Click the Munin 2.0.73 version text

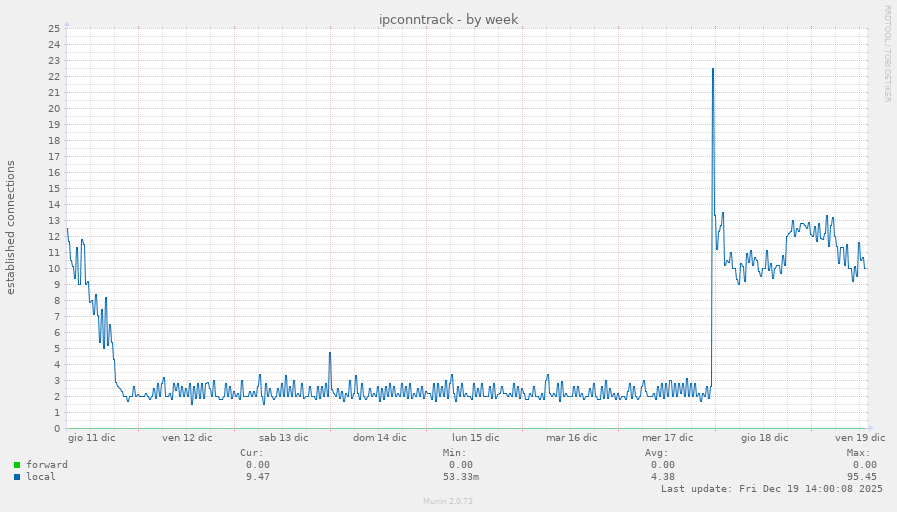(x=448, y=500)
